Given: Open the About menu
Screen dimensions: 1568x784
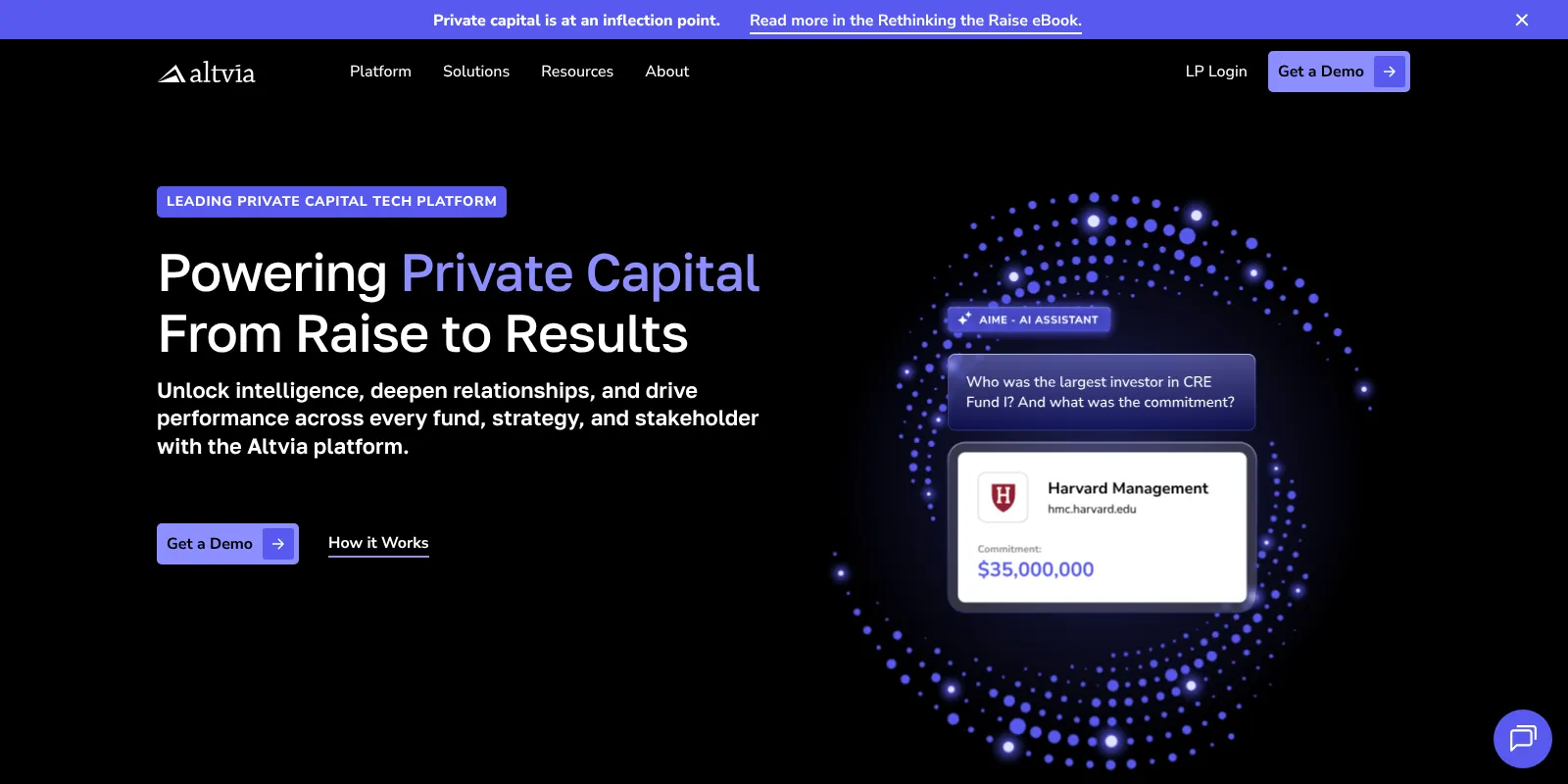Looking at the screenshot, I should [x=667, y=72].
